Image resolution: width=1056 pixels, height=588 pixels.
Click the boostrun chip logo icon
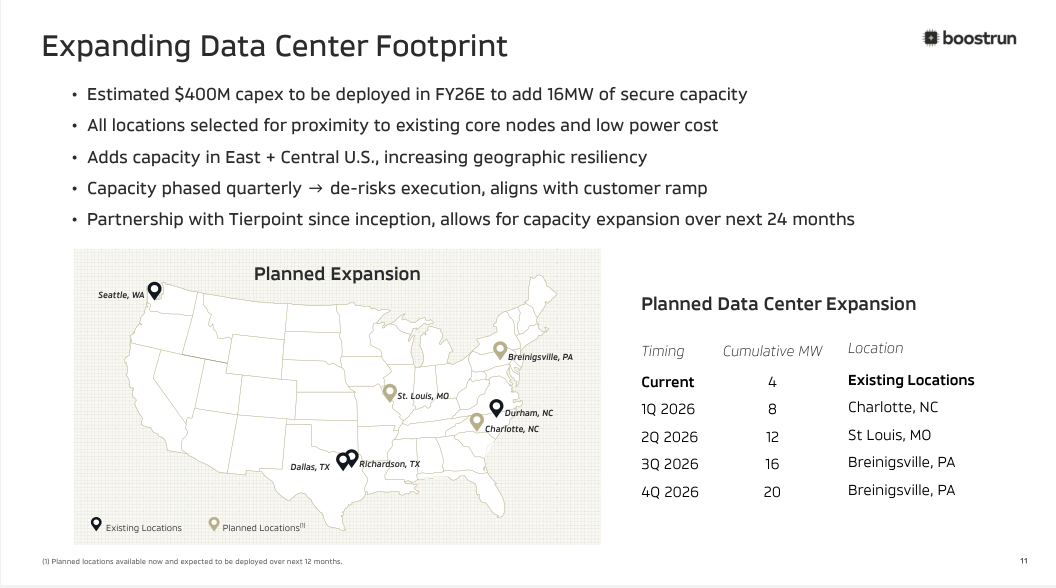click(931, 38)
